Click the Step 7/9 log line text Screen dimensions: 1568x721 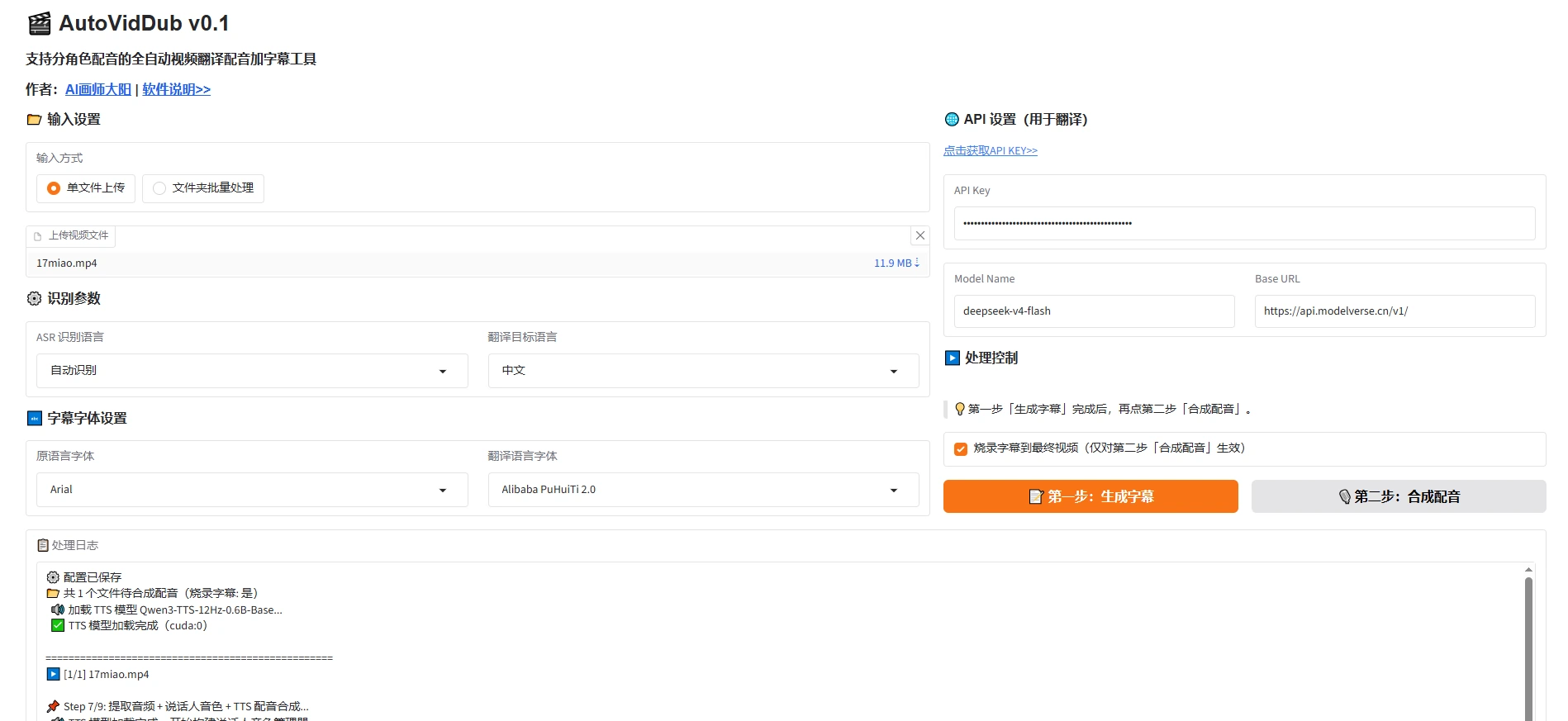coord(186,706)
